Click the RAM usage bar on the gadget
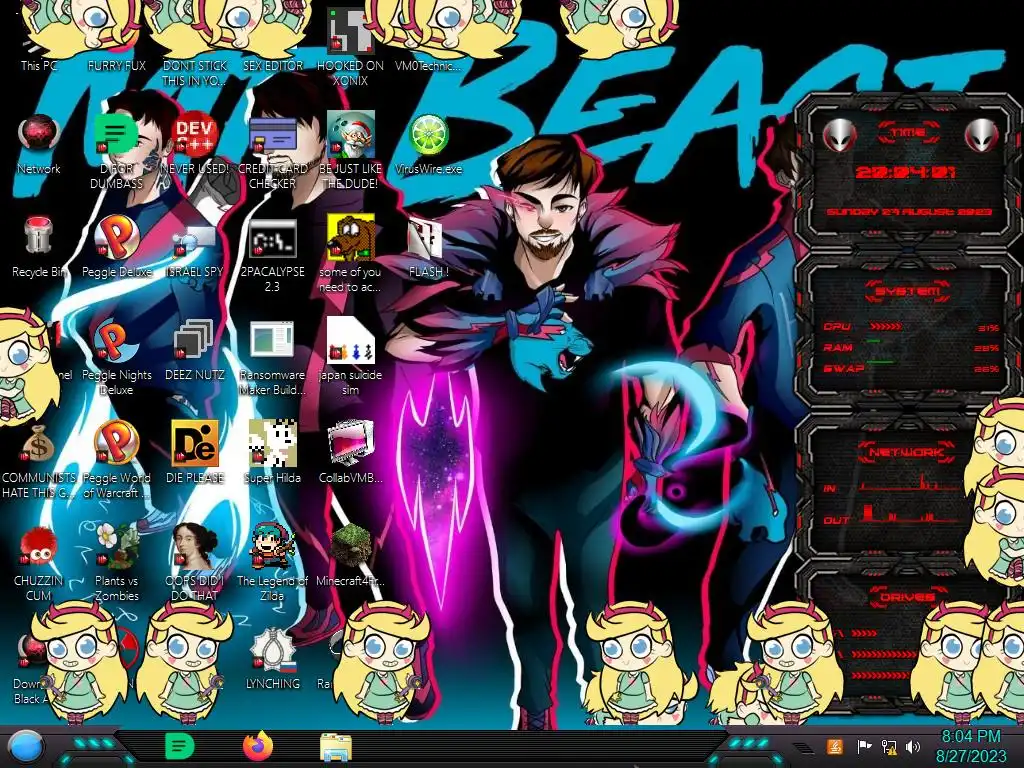 click(x=874, y=341)
